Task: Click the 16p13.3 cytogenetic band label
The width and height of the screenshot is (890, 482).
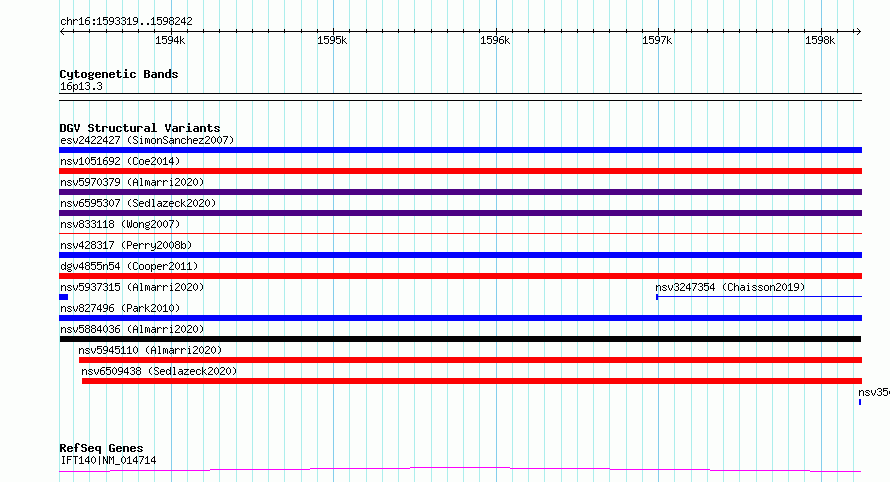Action: coord(81,87)
